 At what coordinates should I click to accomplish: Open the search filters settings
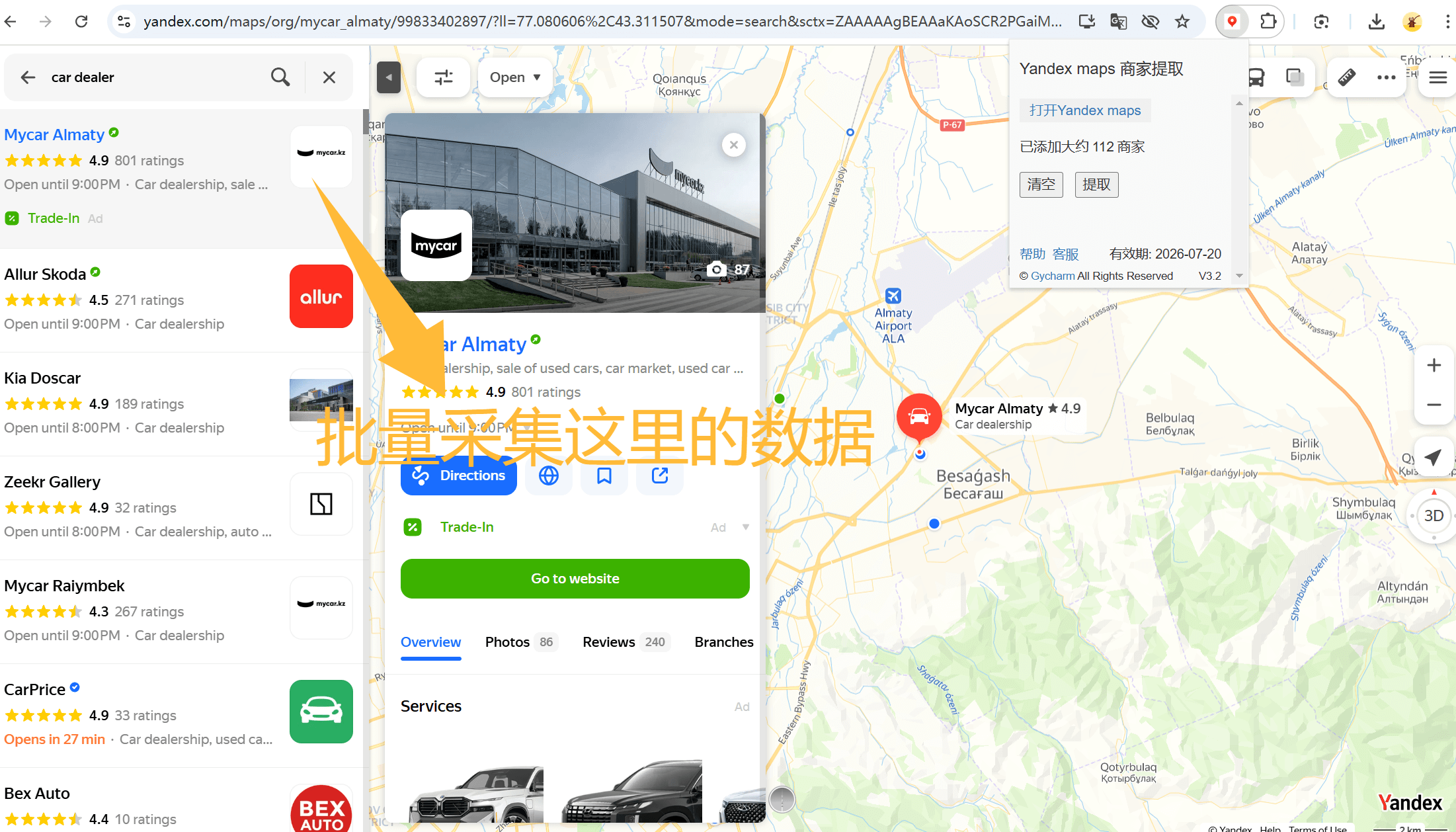444,77
